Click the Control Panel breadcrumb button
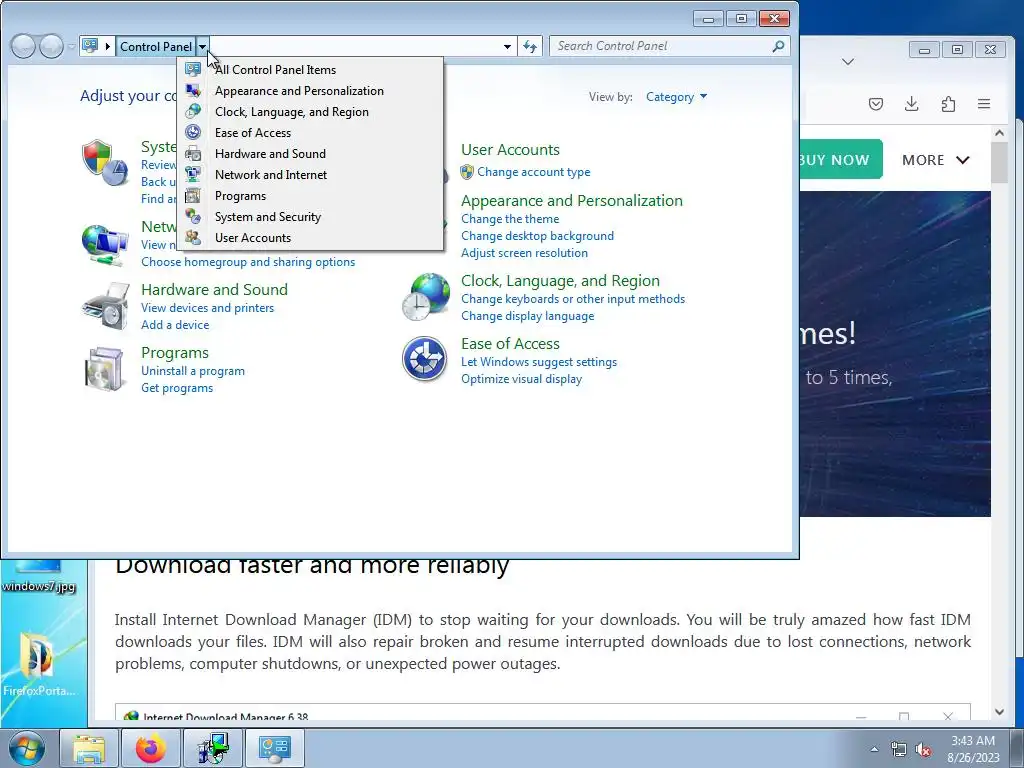The image size is (1024, 768). click(x=156, y=46)
